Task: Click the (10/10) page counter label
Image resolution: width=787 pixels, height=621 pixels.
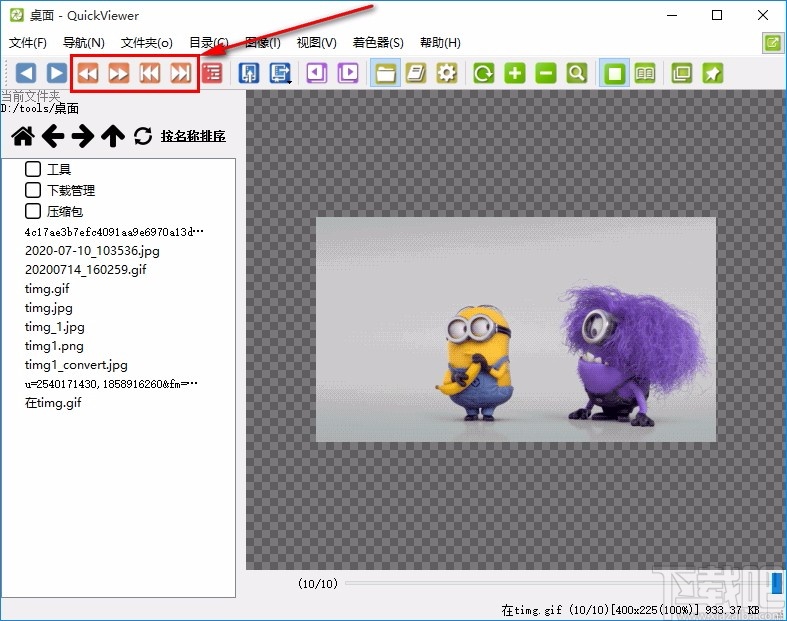Action: click(318, 583)
